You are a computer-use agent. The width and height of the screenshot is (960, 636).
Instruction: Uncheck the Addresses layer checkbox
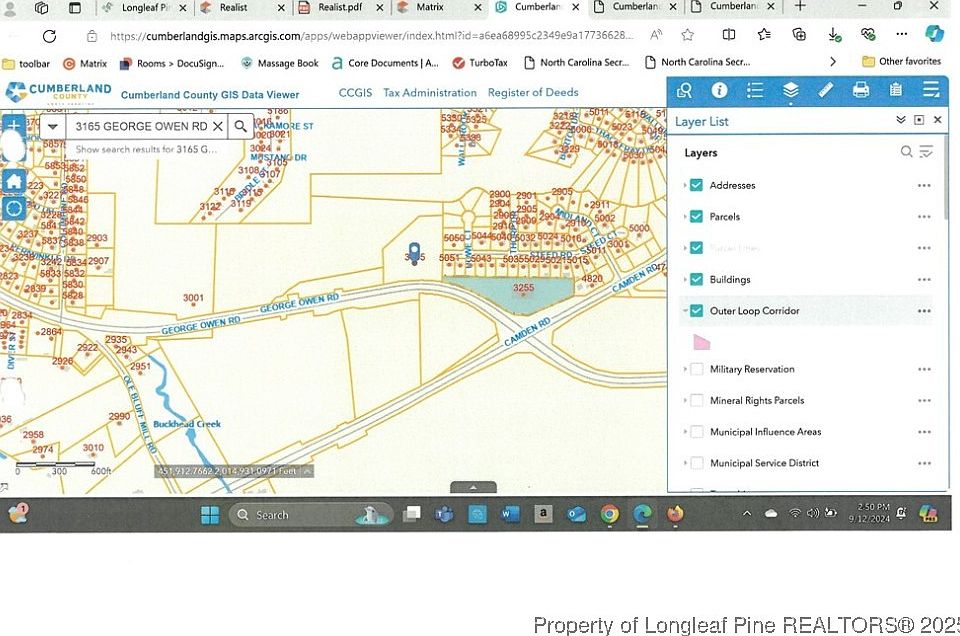696,185
